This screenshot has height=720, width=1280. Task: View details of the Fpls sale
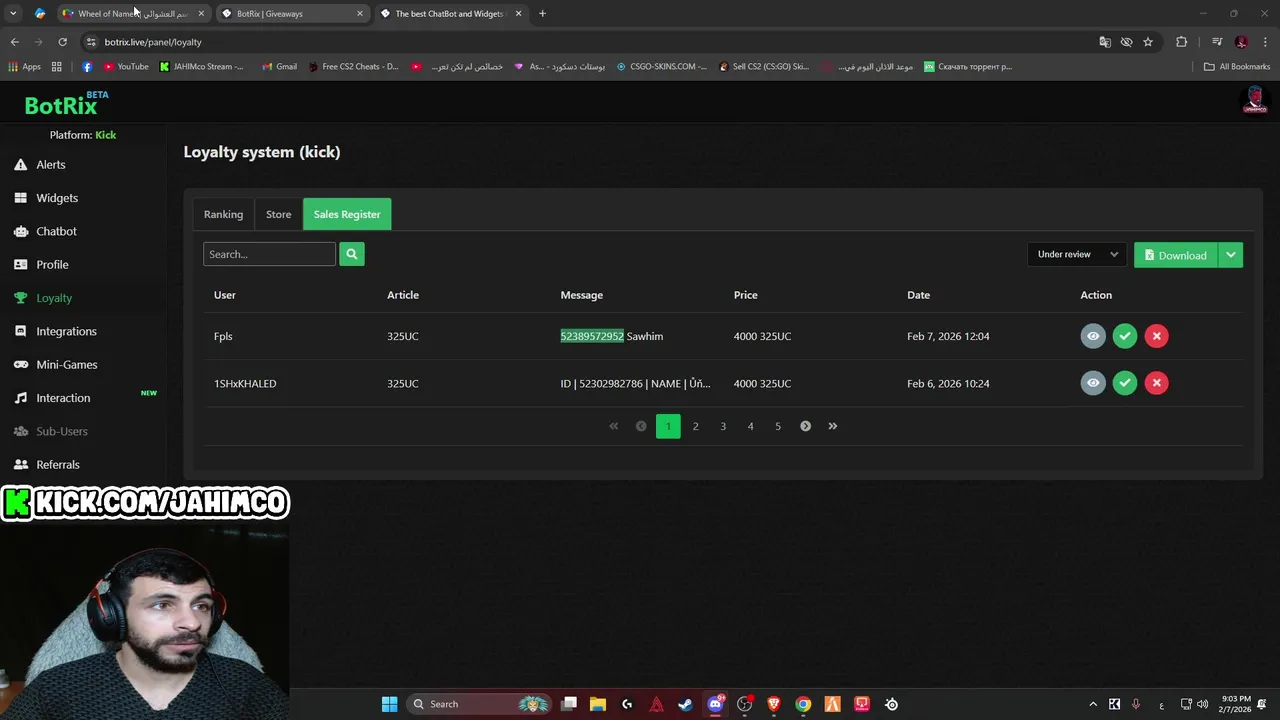click(x=1093, y=336)
